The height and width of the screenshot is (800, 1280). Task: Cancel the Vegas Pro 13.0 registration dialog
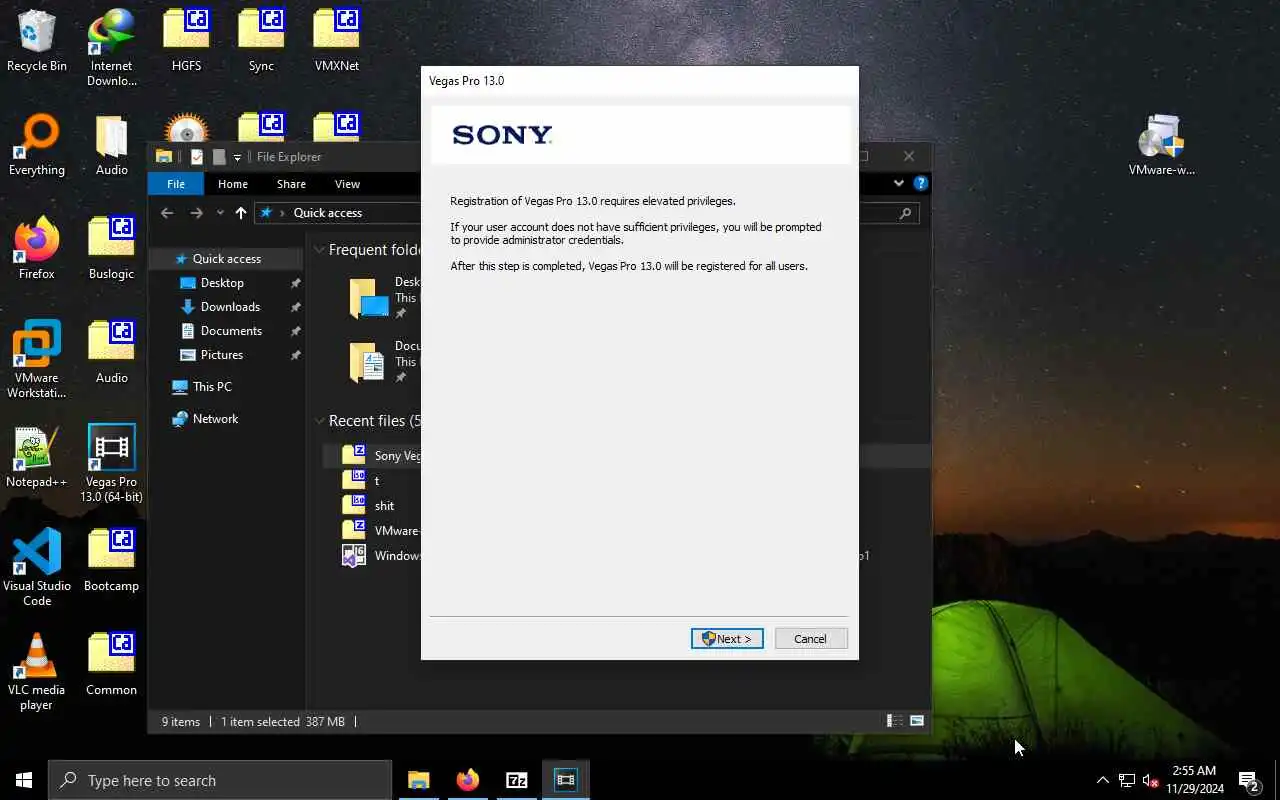click(811, 639)
